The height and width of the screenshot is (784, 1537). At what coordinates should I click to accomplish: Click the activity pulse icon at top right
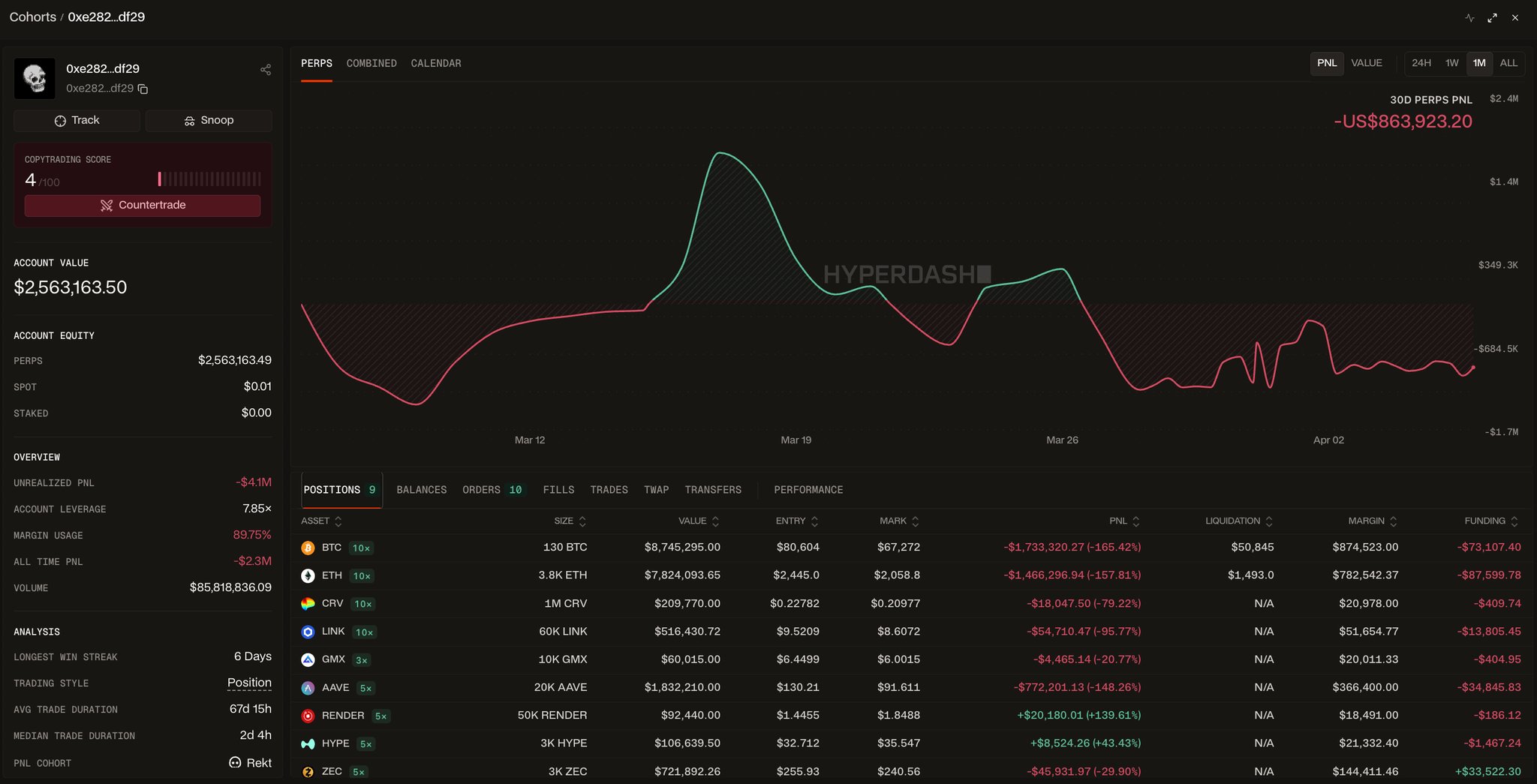1469,18
